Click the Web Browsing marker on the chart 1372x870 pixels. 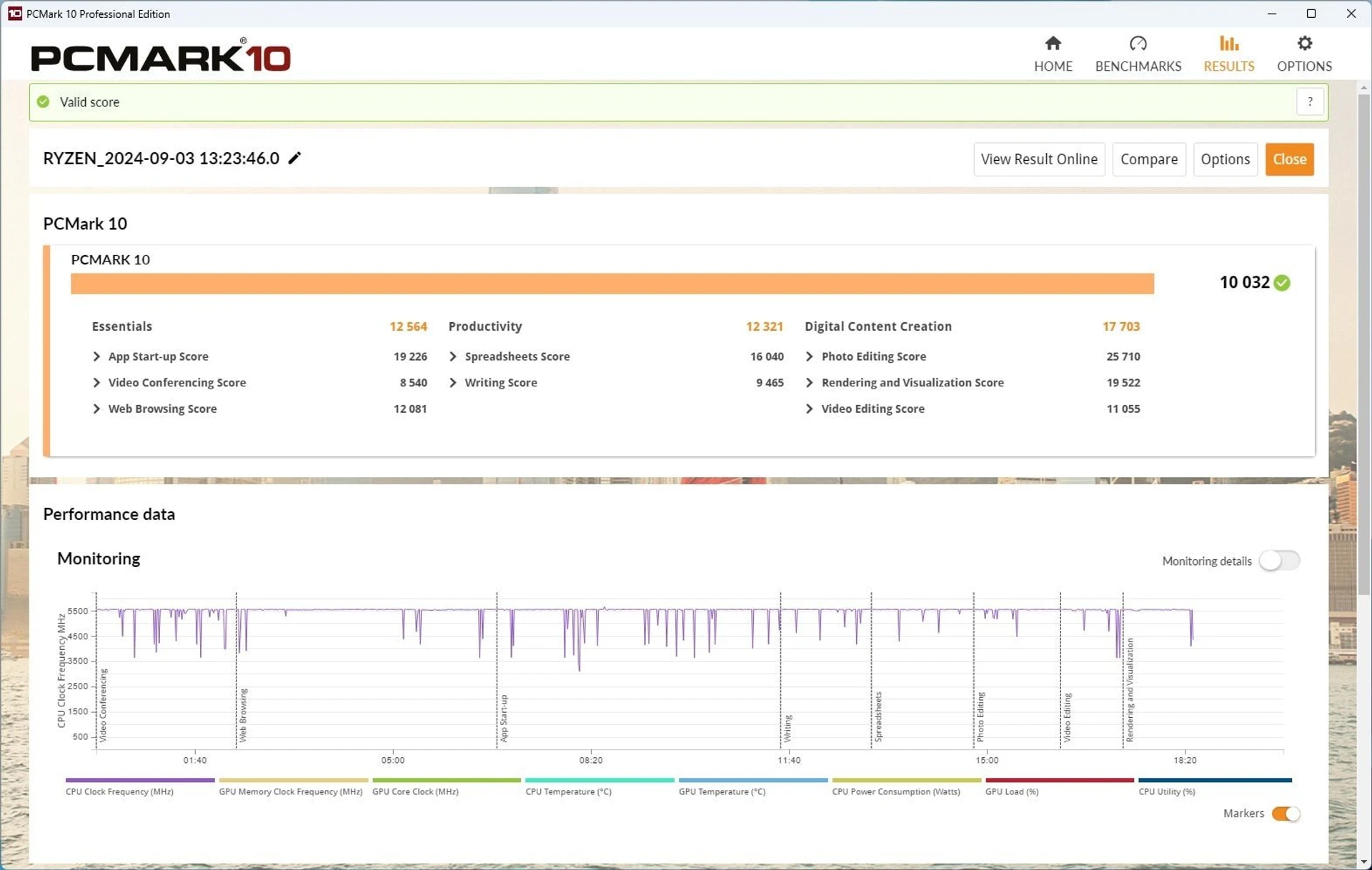(x=243, y=715)
